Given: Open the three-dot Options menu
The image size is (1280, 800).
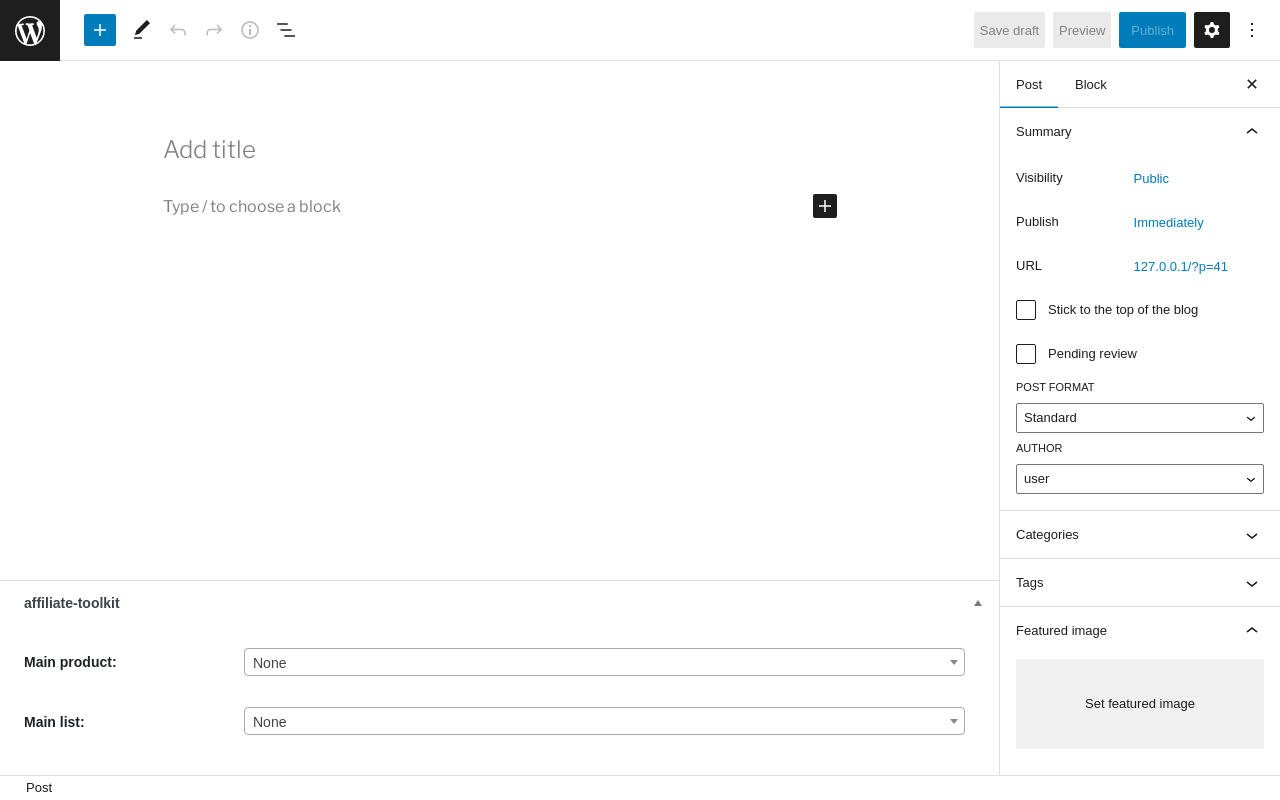Looking at the screenshot, I should pos(1252,30).
